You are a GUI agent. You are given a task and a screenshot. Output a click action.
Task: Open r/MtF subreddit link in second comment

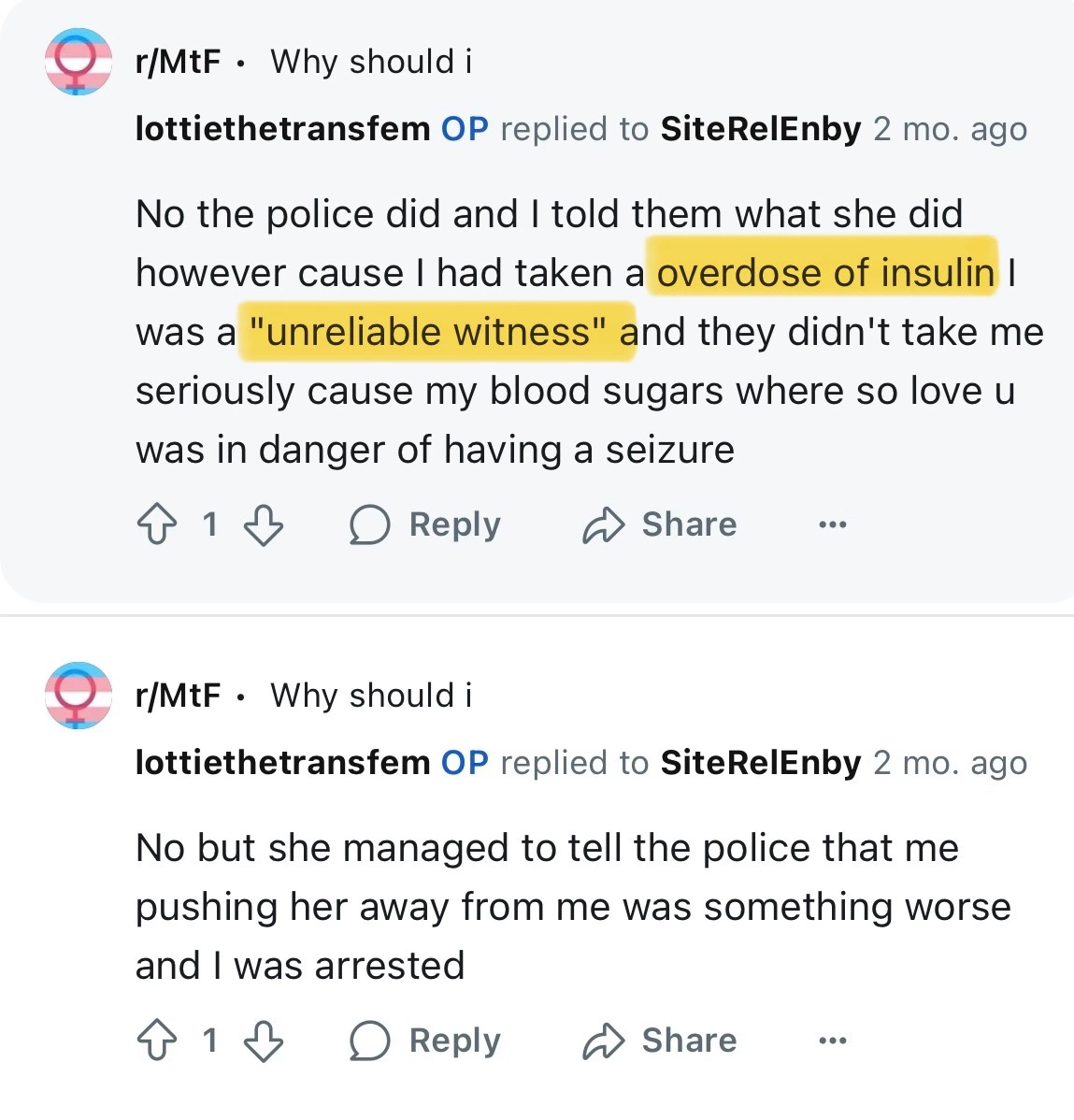[178, 696]
